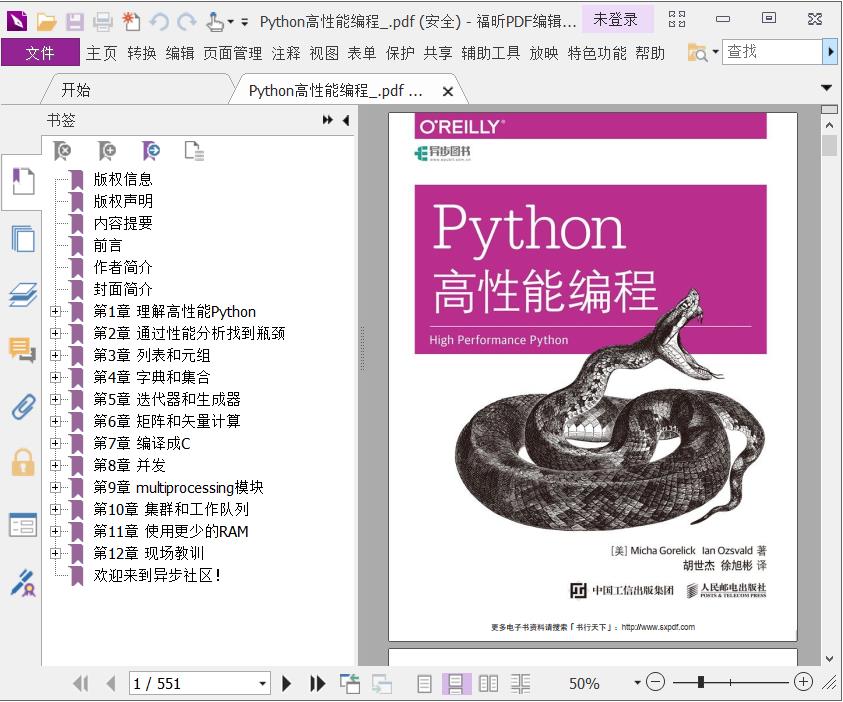Open the zoom percentage dropdown arrow
The height and width of the screenshot is (702, 843).
coord(637,683)
